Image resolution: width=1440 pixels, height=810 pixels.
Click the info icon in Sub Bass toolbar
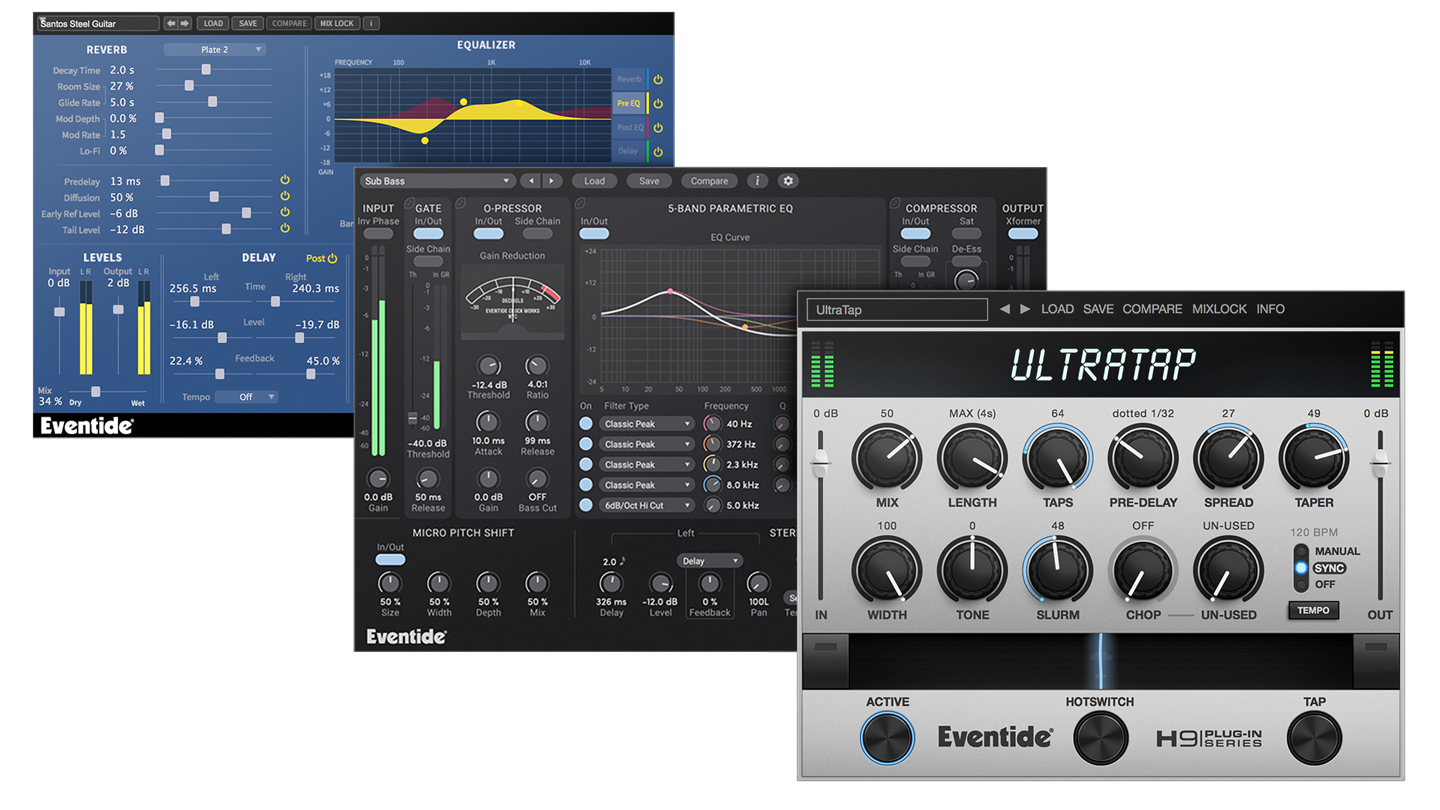[757, 181]
